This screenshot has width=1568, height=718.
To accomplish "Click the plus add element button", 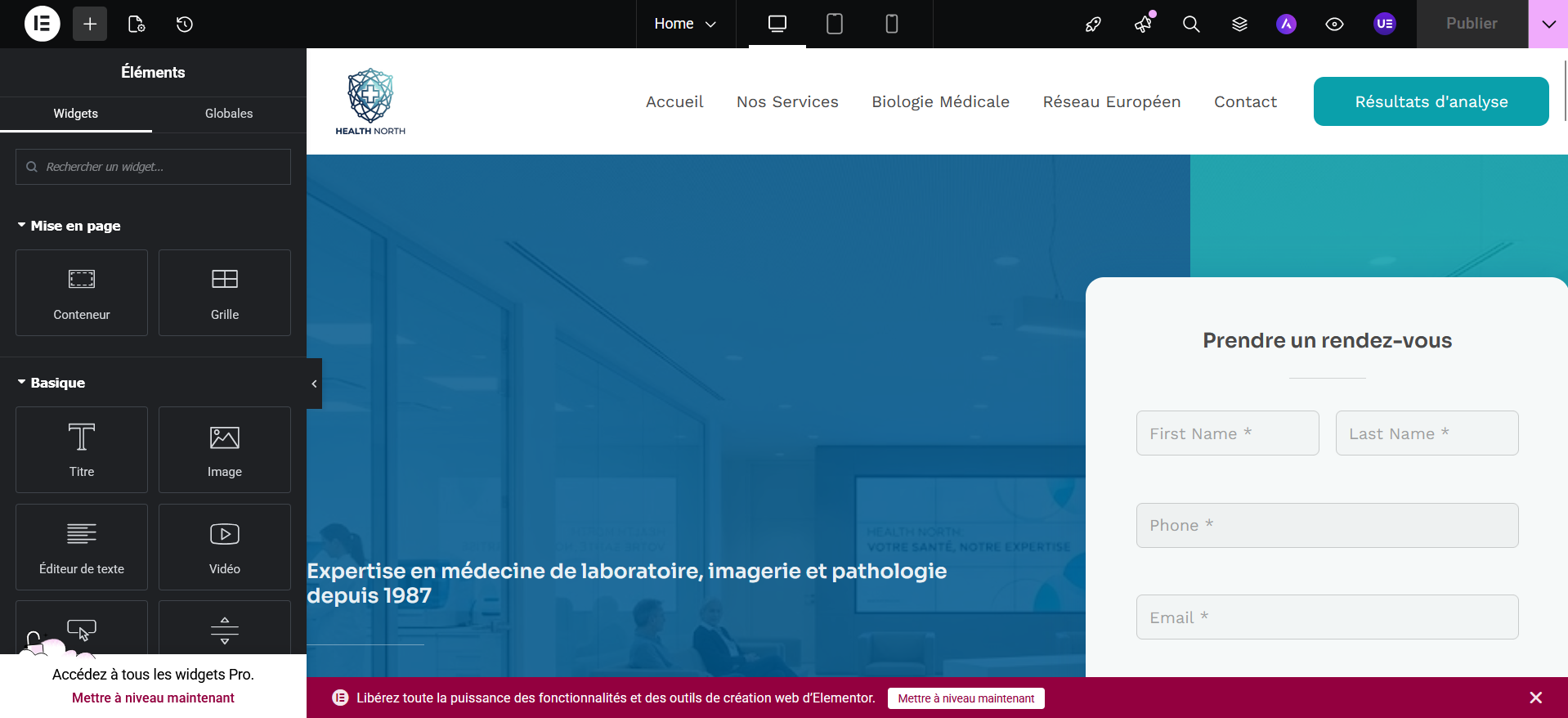I will (90, 24).
